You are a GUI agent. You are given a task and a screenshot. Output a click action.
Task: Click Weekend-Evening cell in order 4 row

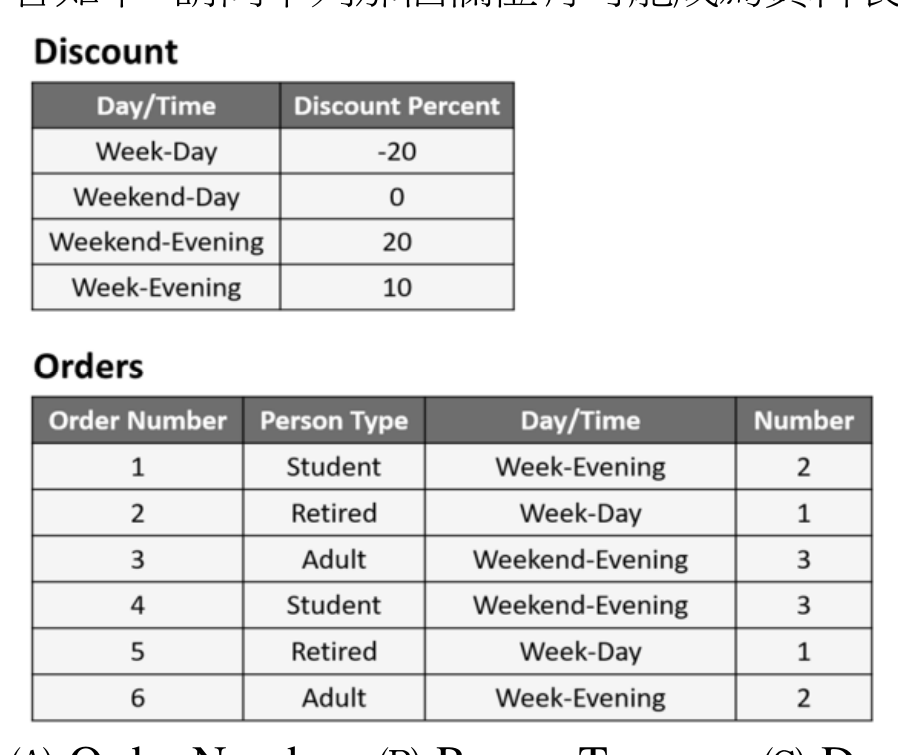coord(580,605)
